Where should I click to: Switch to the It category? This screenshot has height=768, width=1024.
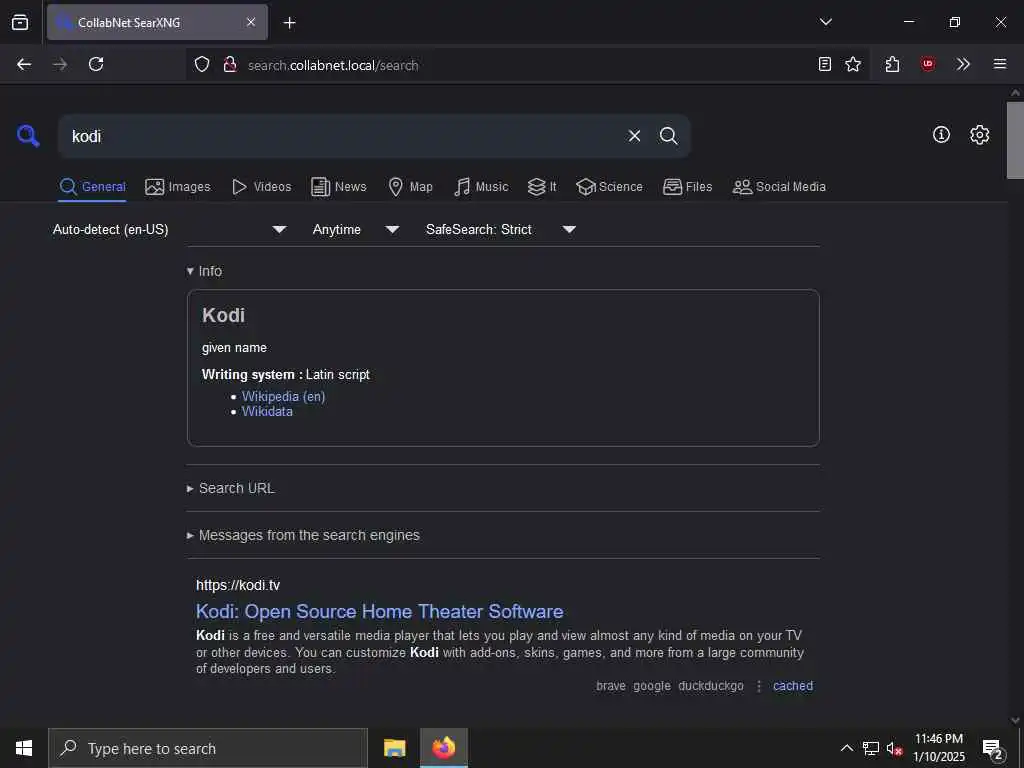coord(541,187)
